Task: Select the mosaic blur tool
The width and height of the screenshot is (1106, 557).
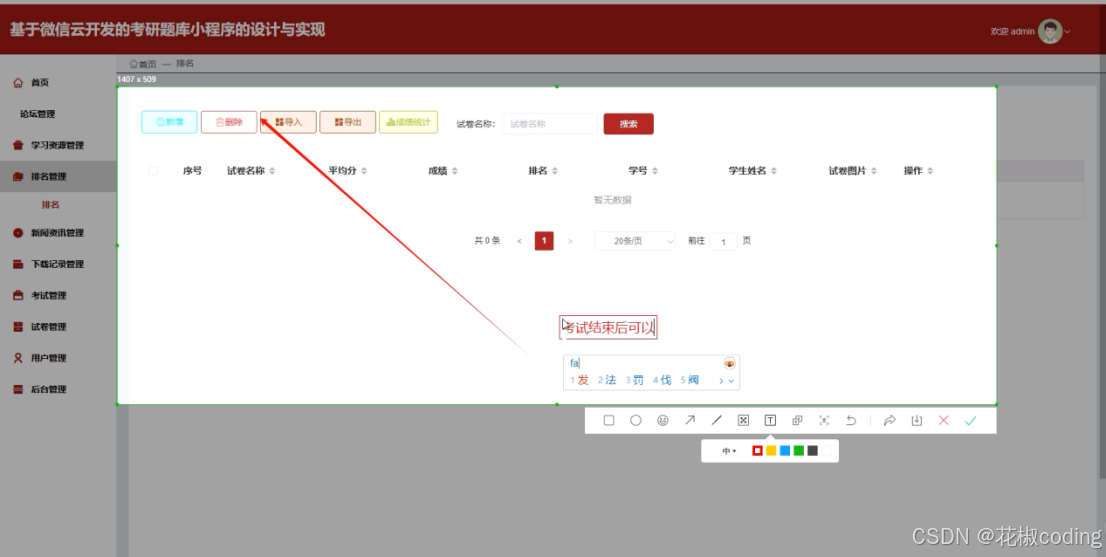Action: [743, 420]
